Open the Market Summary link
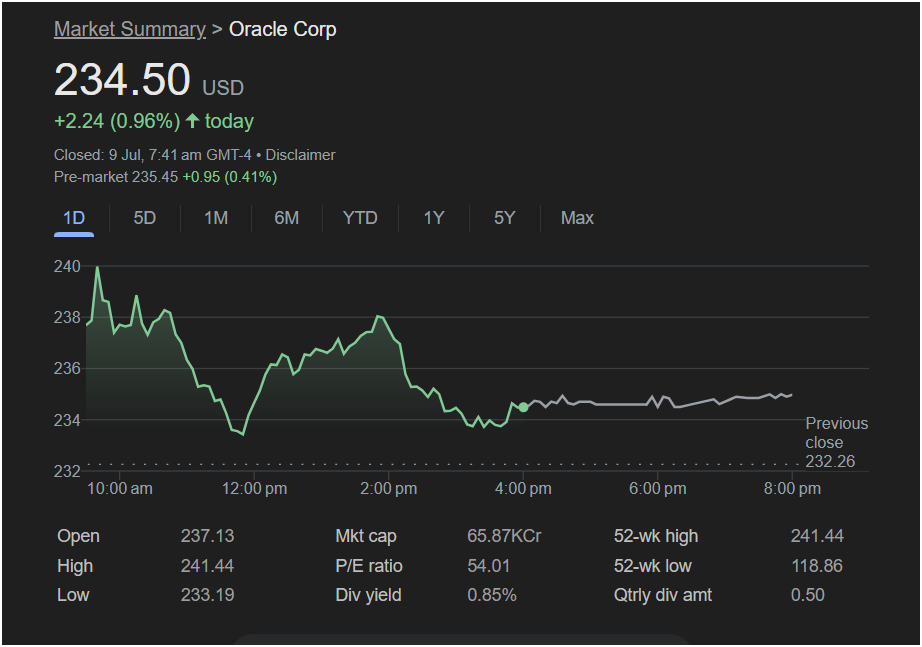The height and width of the screenshot is (647, 922). coord(130,29)
